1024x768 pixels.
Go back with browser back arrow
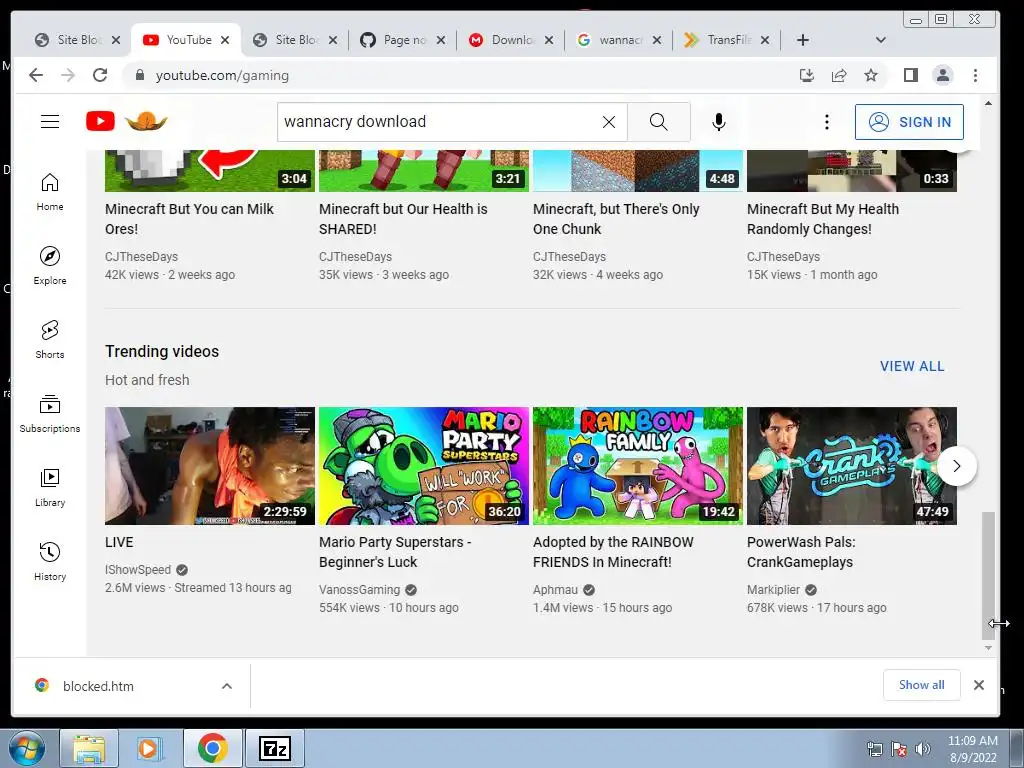[36, 75]
